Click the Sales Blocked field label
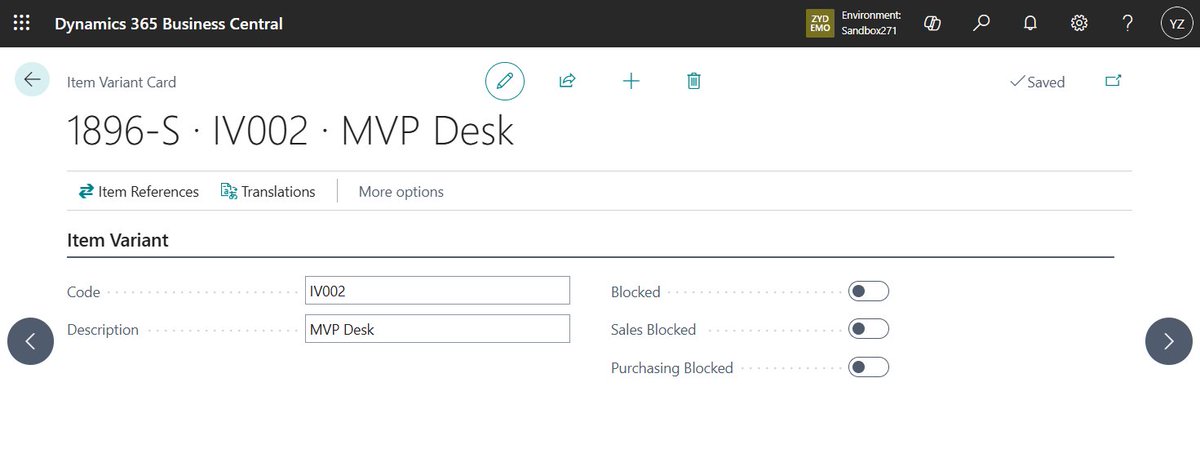This screenshot has height=467, width=1200. click(653, 330)
